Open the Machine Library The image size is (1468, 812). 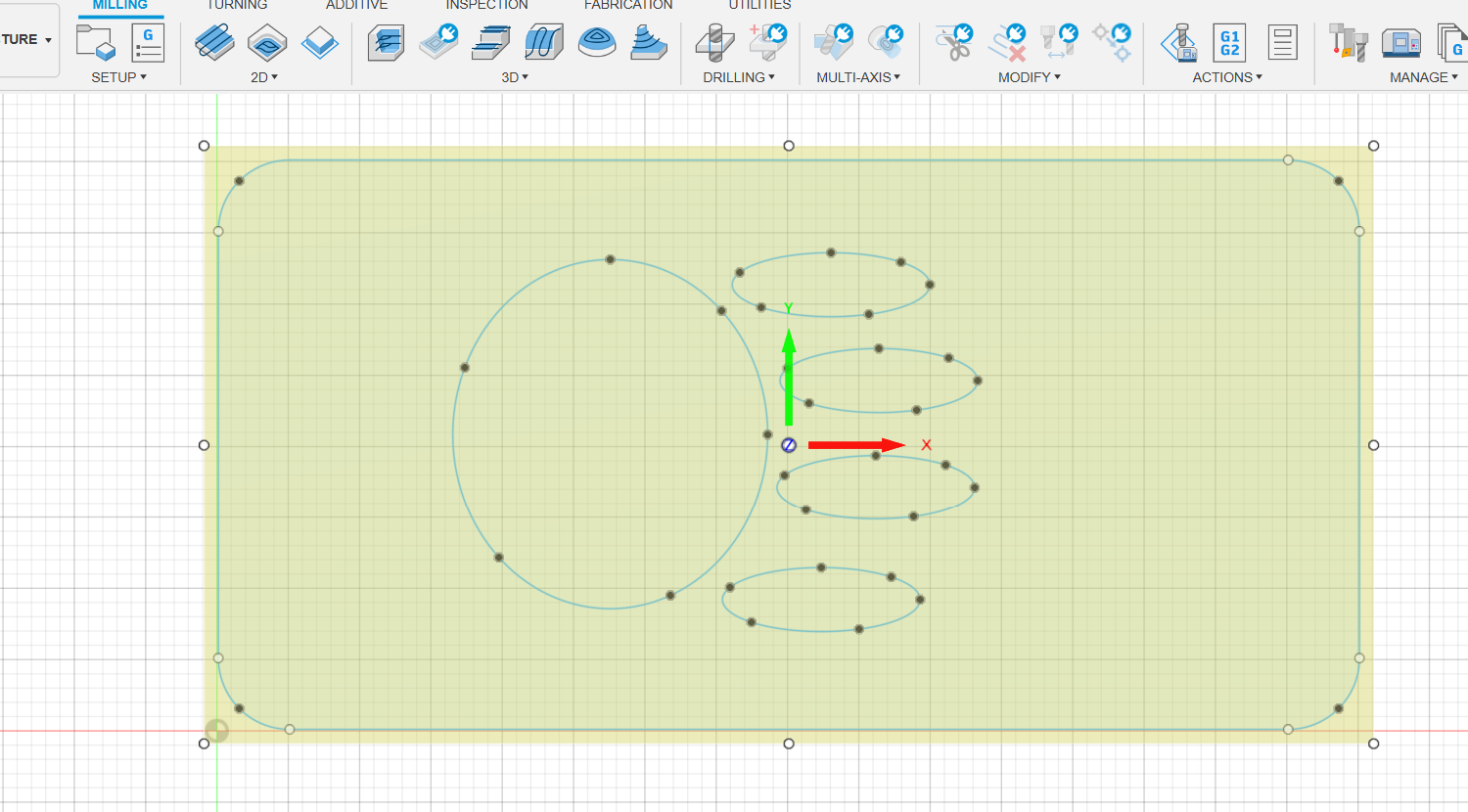coord(1401,43)
